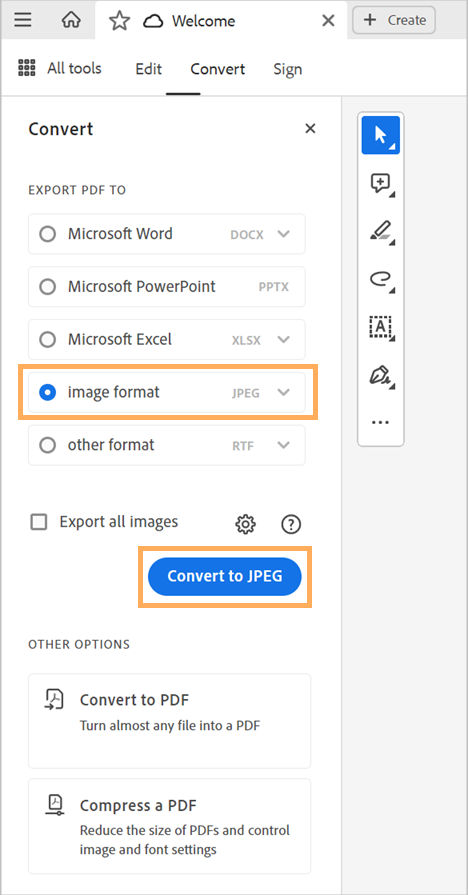468x895 pixels.
Task: Activate the freehand draw tool
Action: pos(381,279)
